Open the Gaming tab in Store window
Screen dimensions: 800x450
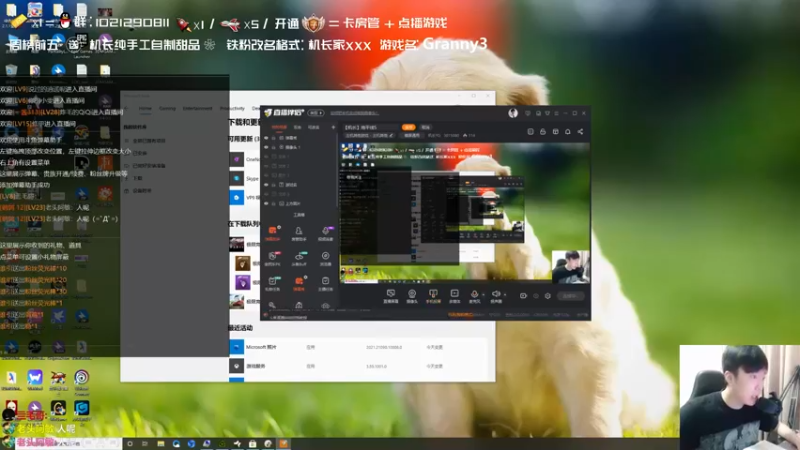167,108
